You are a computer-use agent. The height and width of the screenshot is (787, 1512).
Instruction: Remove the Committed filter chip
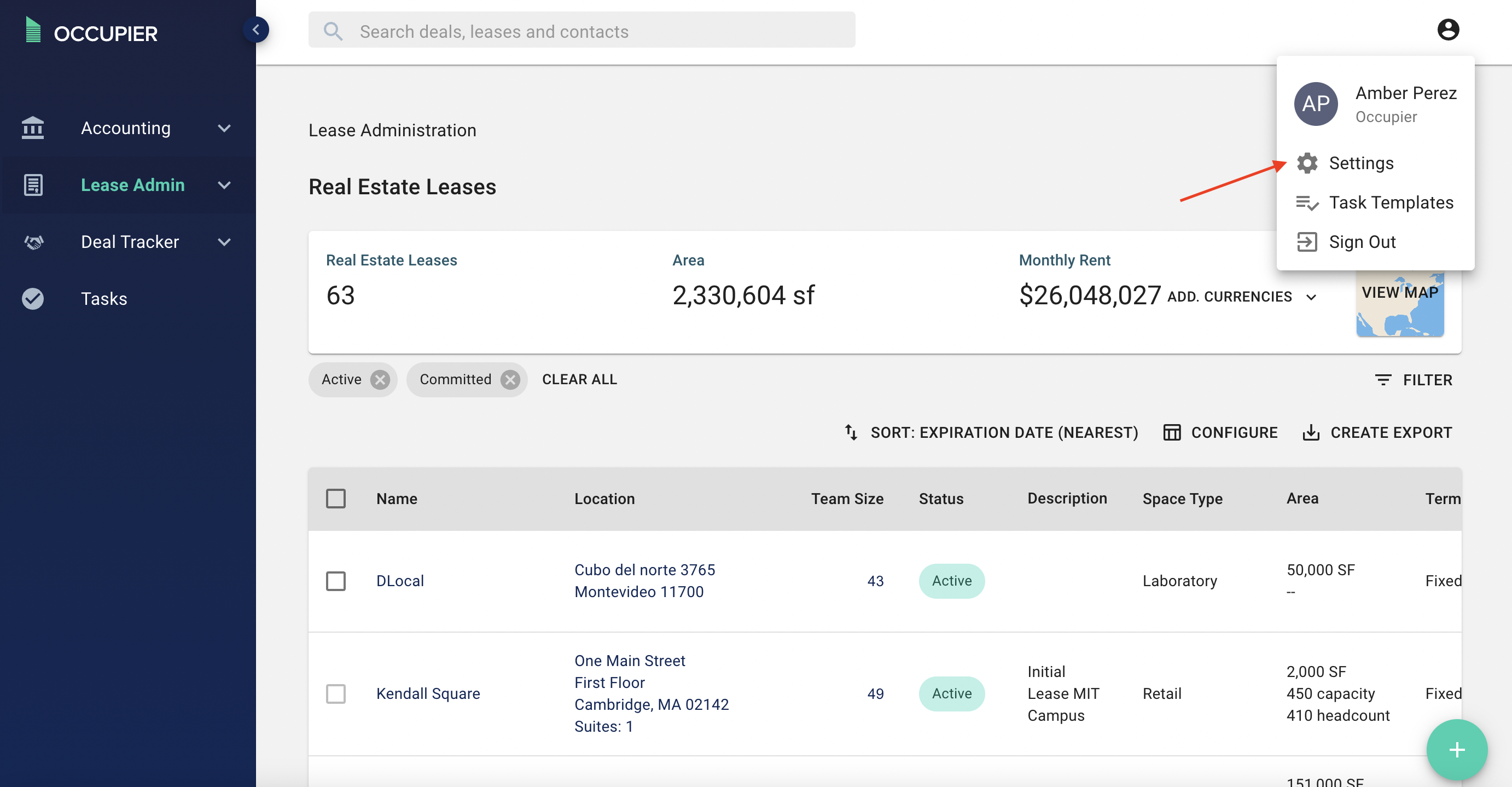pyautogui.click(x=510, y=379)
